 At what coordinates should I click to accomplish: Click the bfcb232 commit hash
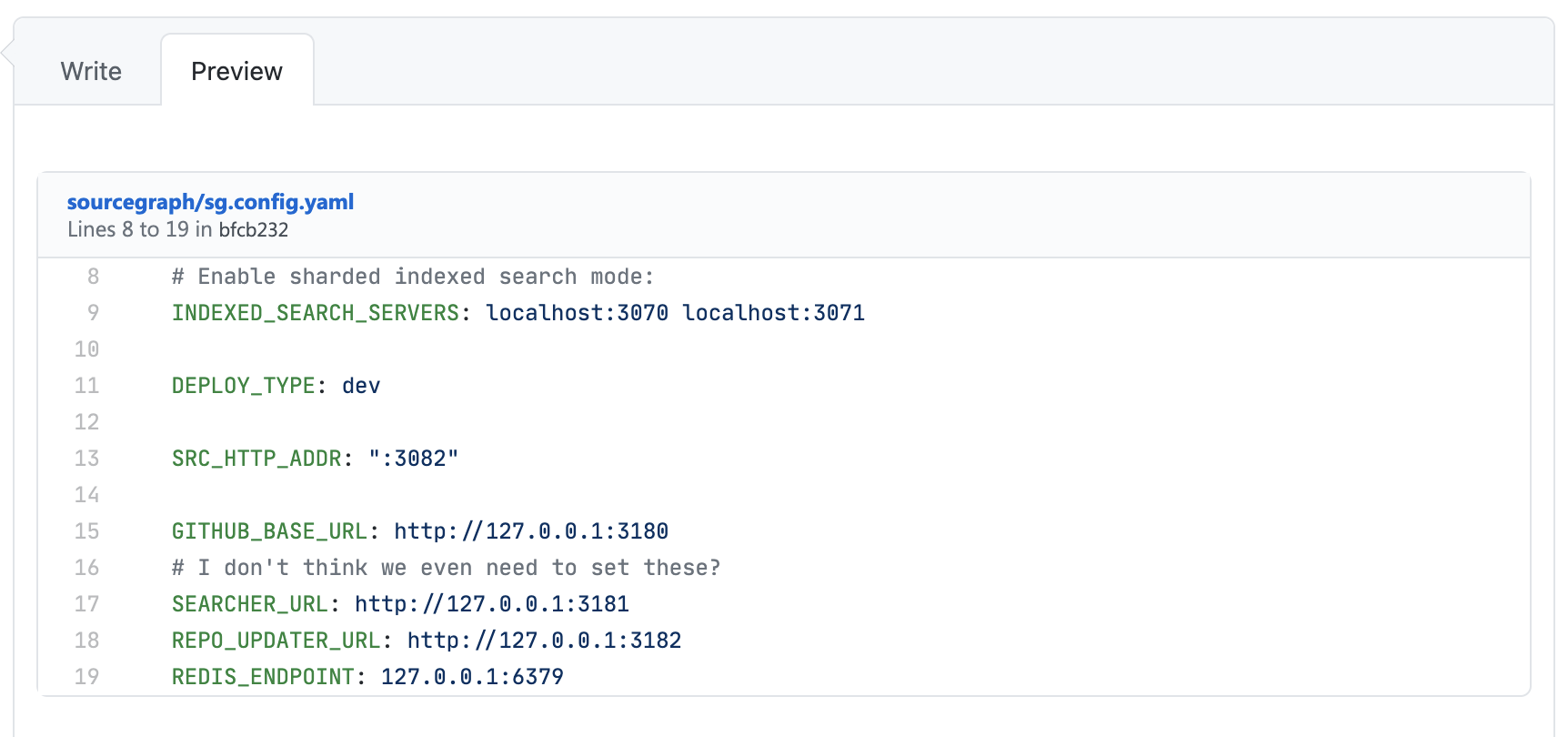tap(253, 230)
